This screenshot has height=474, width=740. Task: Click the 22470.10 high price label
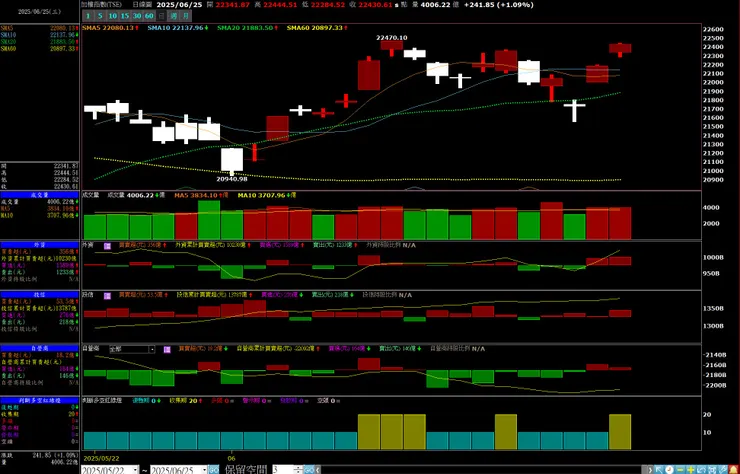pyautogui.click(x=392, y=38)
